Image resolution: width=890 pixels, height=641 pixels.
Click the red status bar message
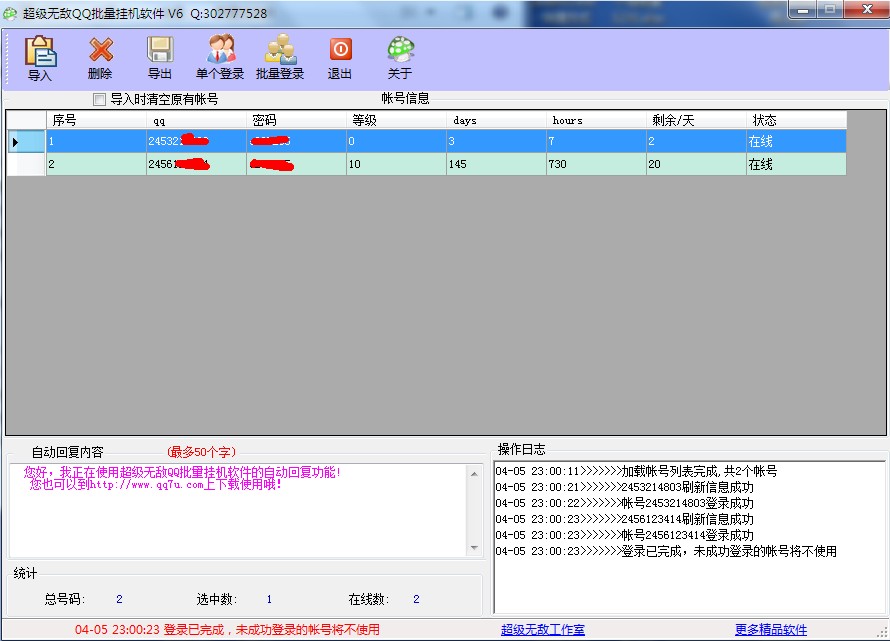pyautogui.click(x=227, y=630)
